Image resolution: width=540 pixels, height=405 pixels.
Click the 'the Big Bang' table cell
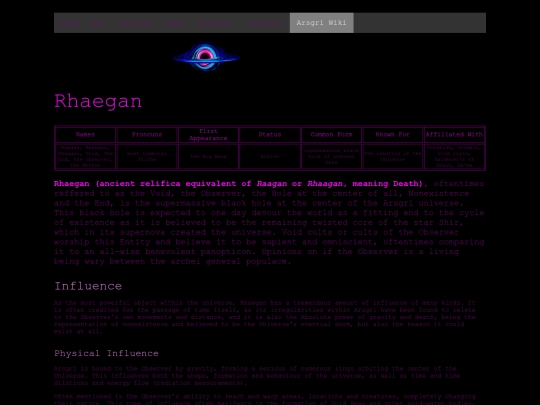tap(208, 156)
